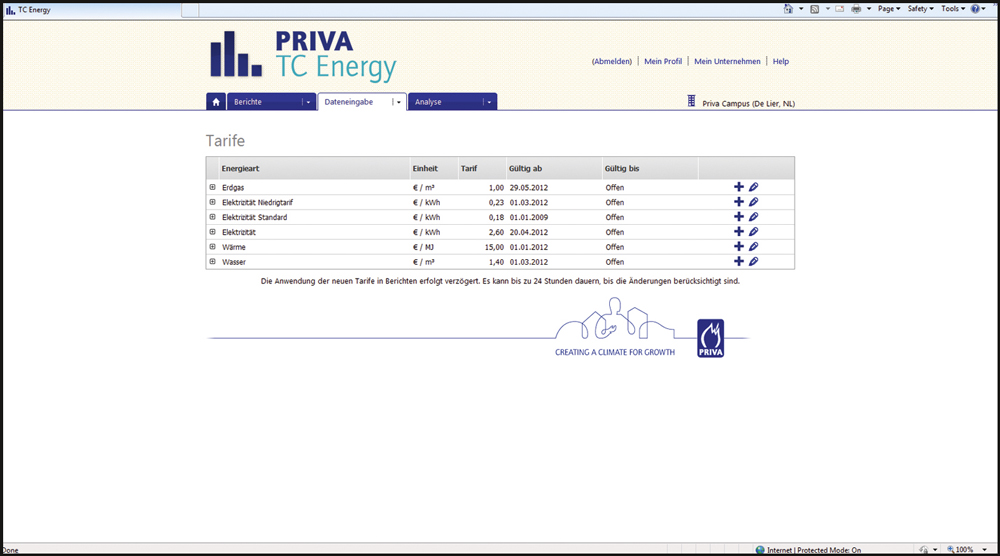
Task: Click the Tarif column header
Action: click(x=469, y=168)
